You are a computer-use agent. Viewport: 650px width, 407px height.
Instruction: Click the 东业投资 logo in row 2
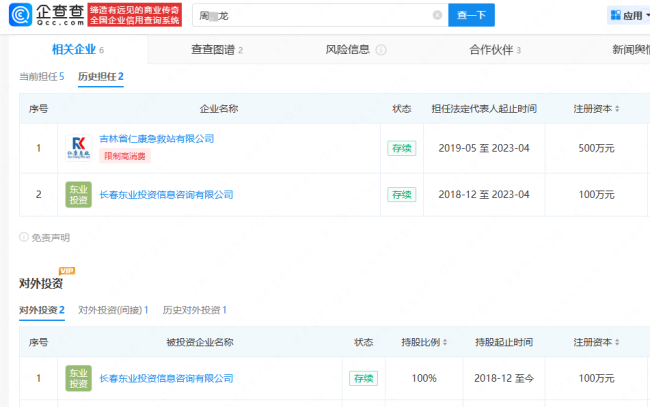tap(78, 194)
